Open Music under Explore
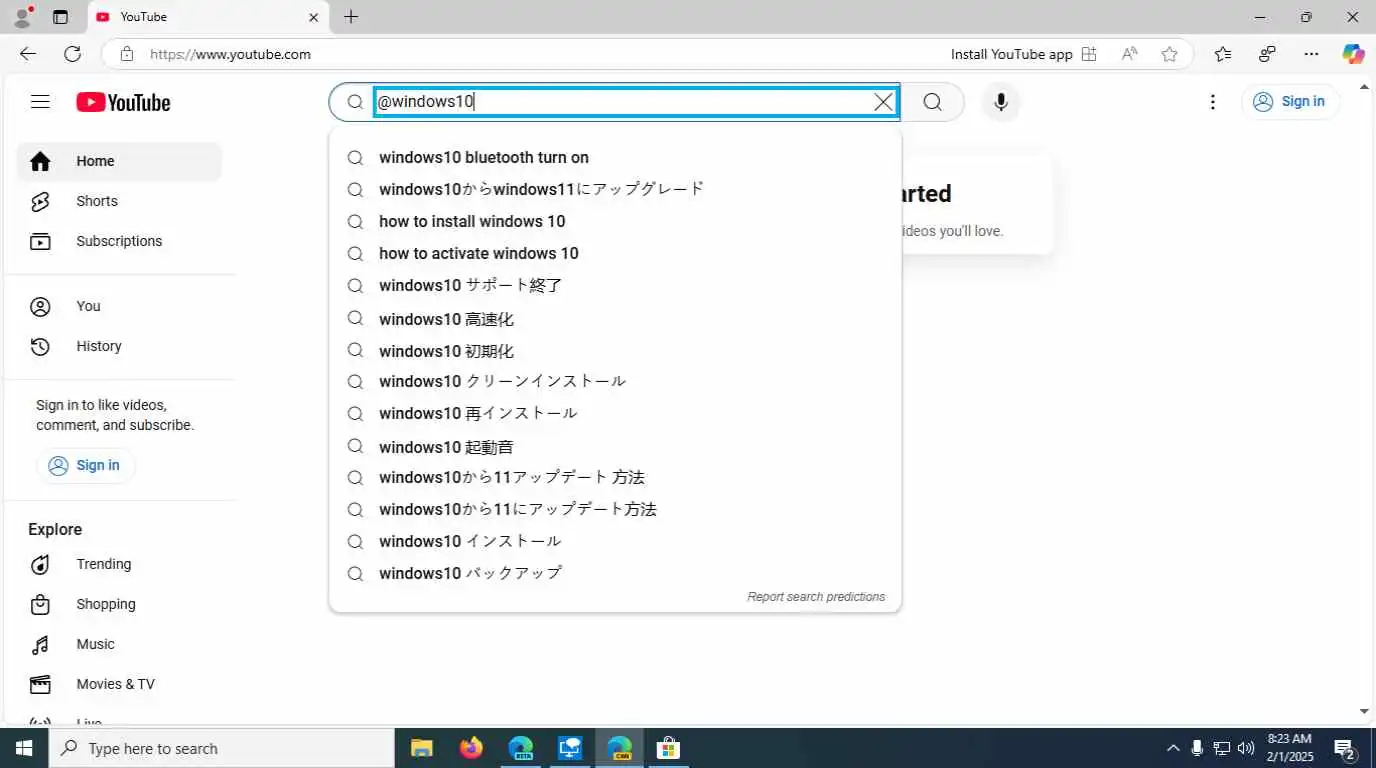Screen dimensions: 1376x768 coord(119,644)
